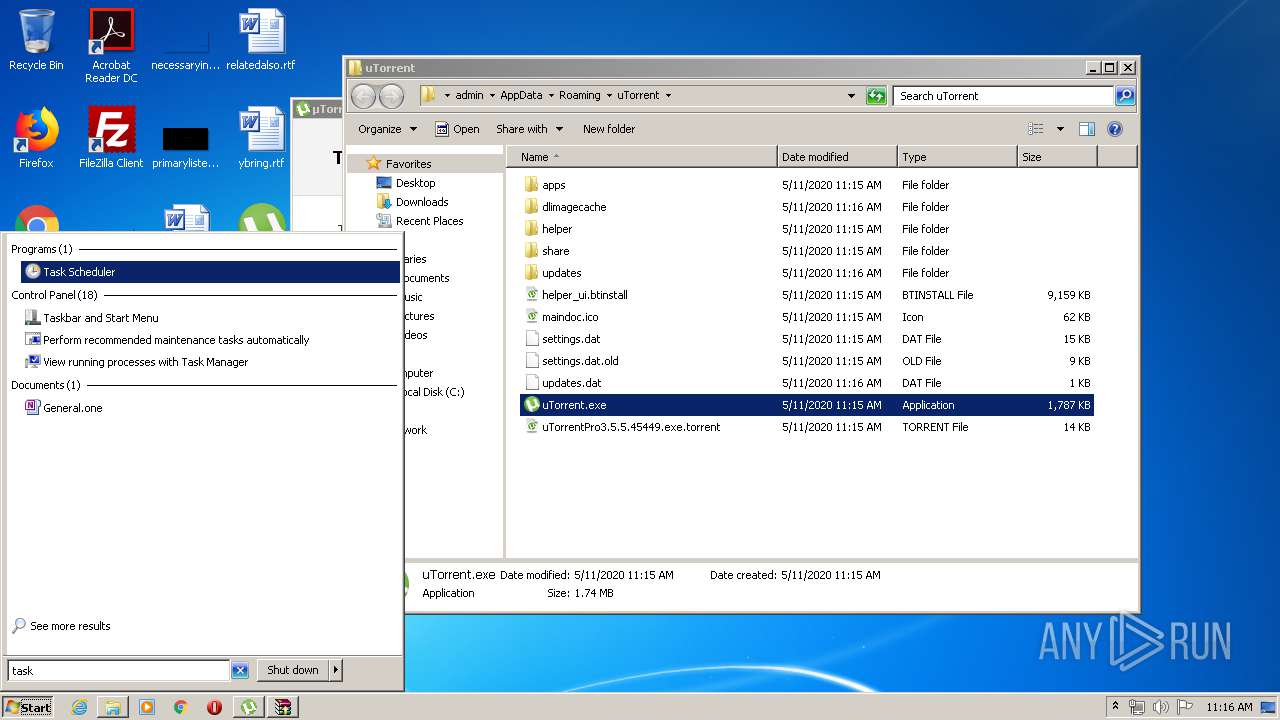Click Explorer Back navigation button

363,96
